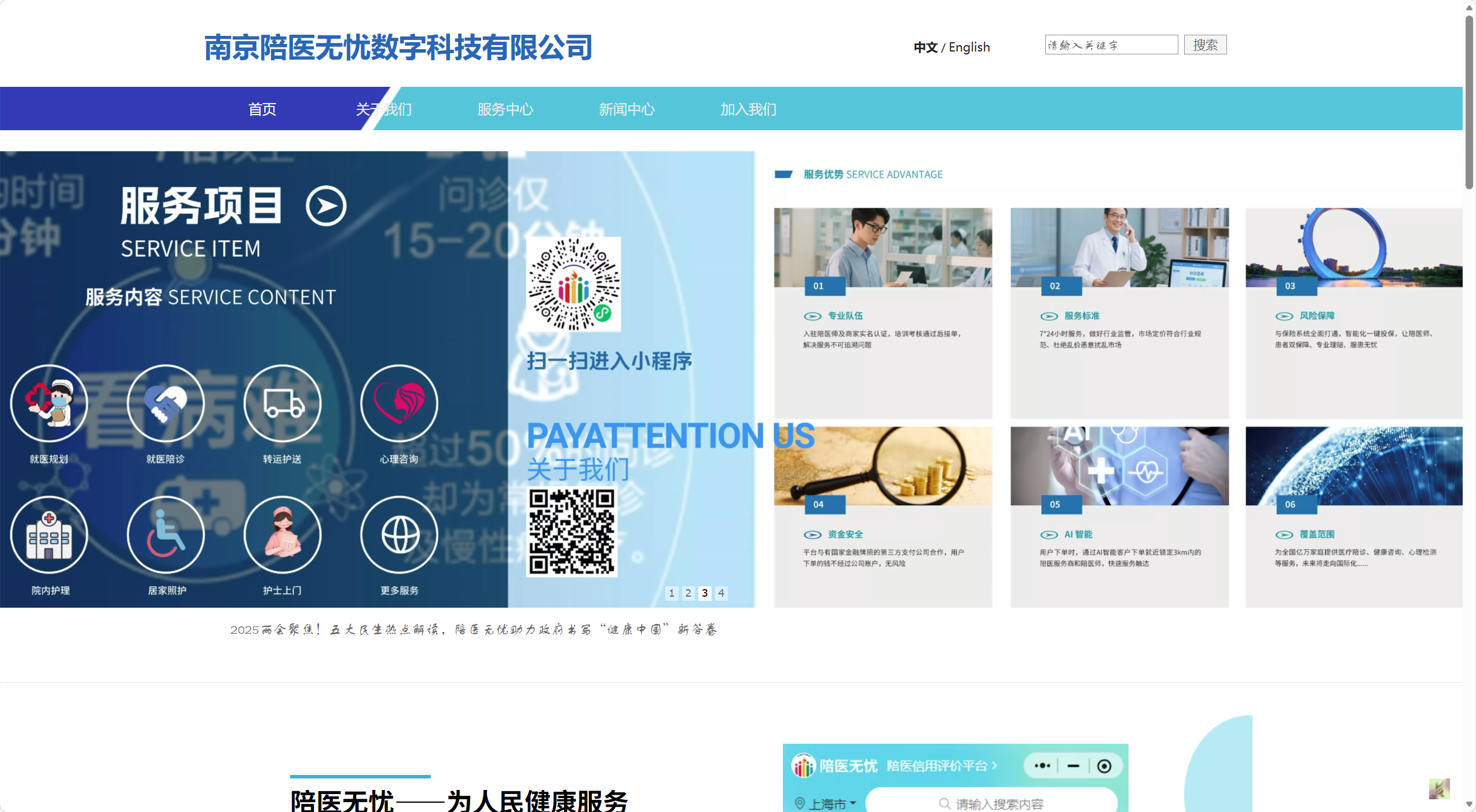
Task: Go to the 首页 navigation tab
Action: pos(262,109)
